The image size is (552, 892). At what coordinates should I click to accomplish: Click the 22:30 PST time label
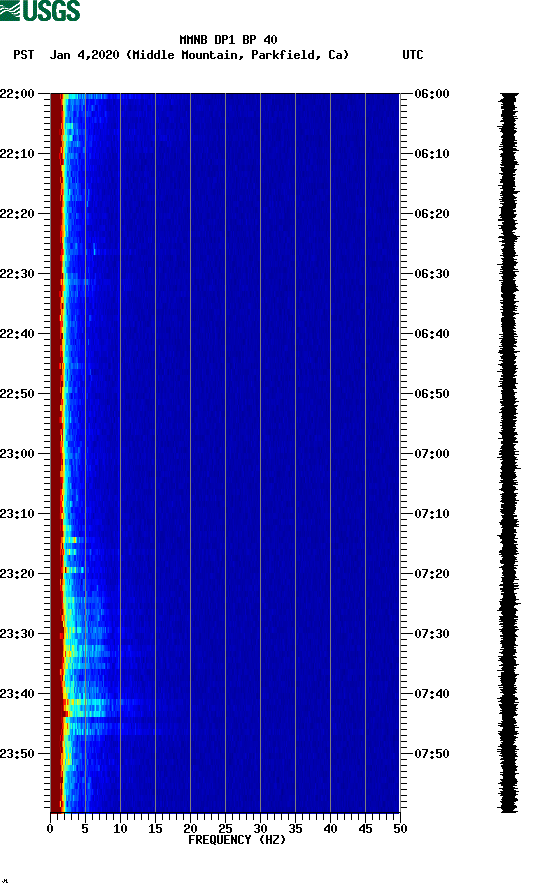point(17,274)
